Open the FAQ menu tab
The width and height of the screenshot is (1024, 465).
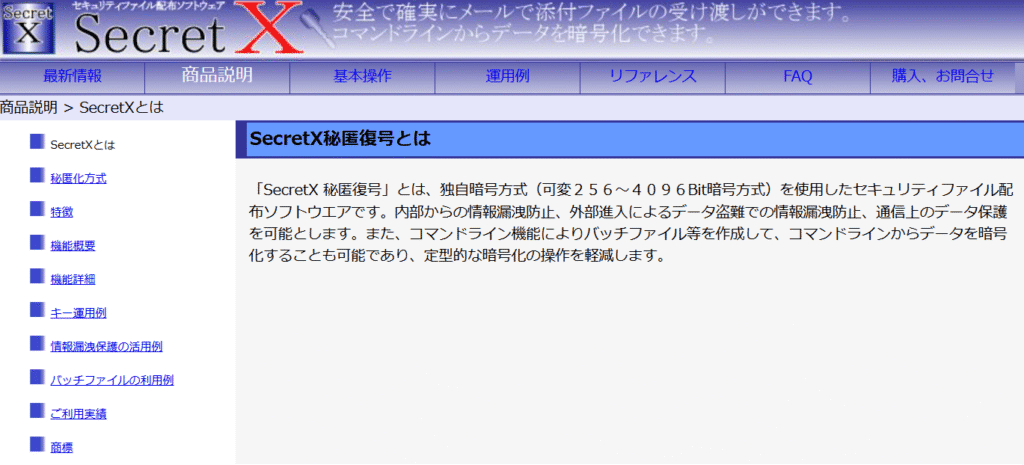click(x=798, y=76)
